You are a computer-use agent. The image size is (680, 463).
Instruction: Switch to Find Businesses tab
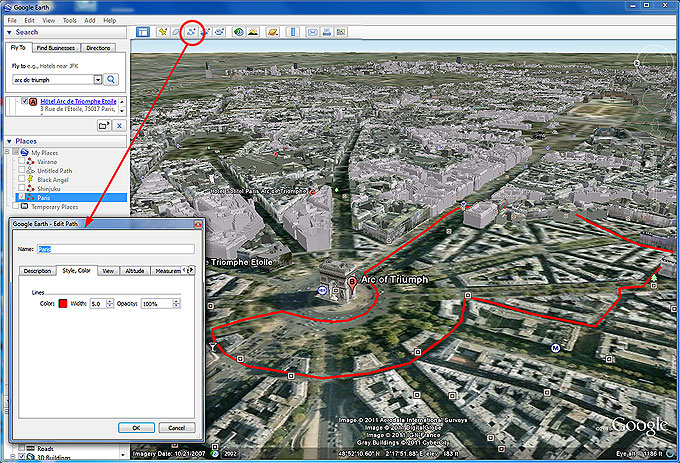(56, 48)
